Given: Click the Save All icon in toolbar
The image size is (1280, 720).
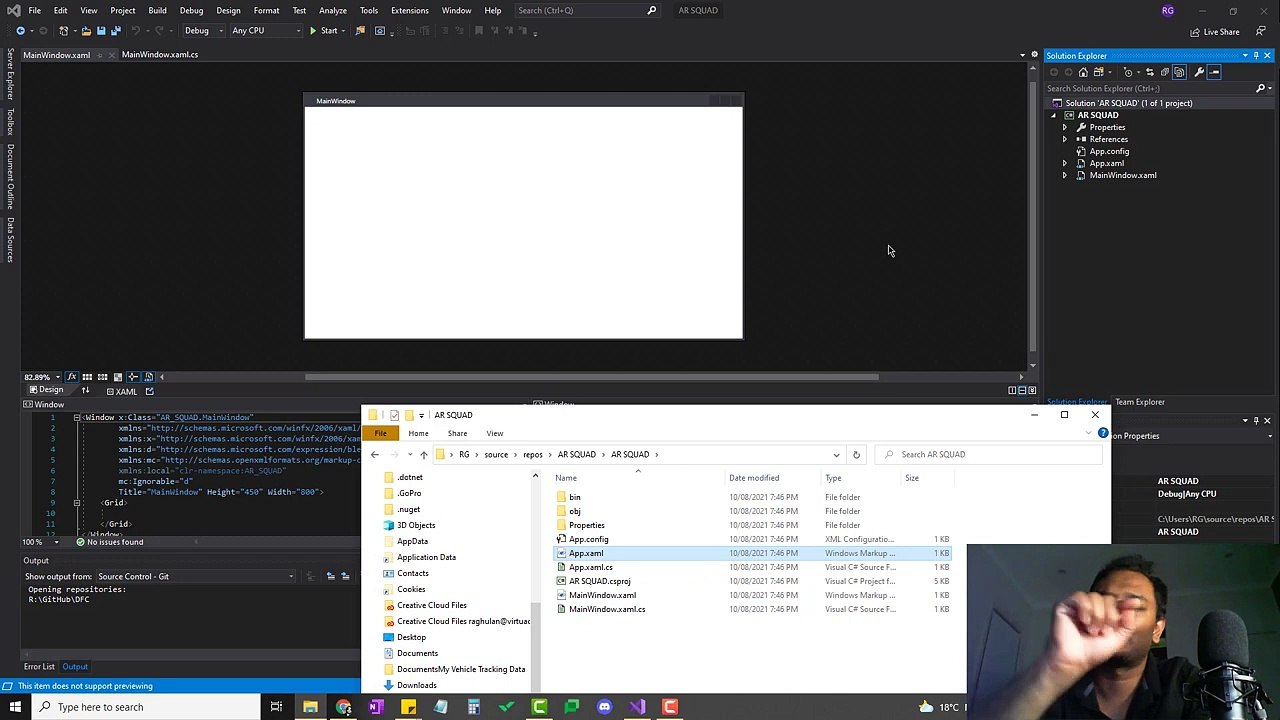Looking at the screenshot, I should coord(115,30).
